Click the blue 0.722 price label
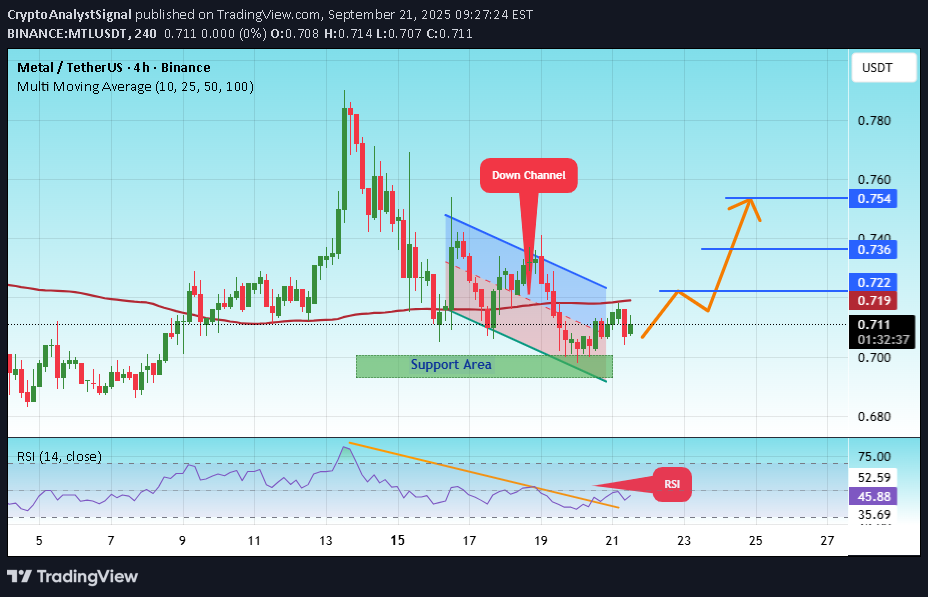 point(873,282)
